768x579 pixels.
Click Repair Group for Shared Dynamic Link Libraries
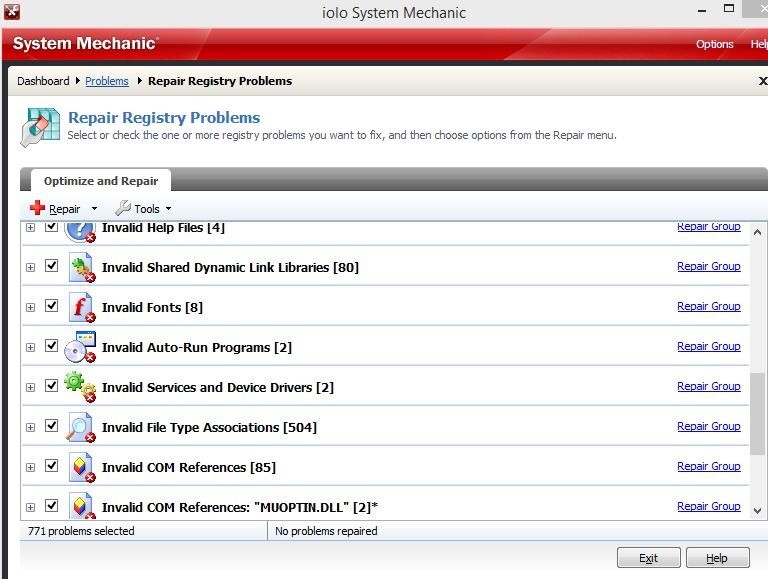click(708, 266)
